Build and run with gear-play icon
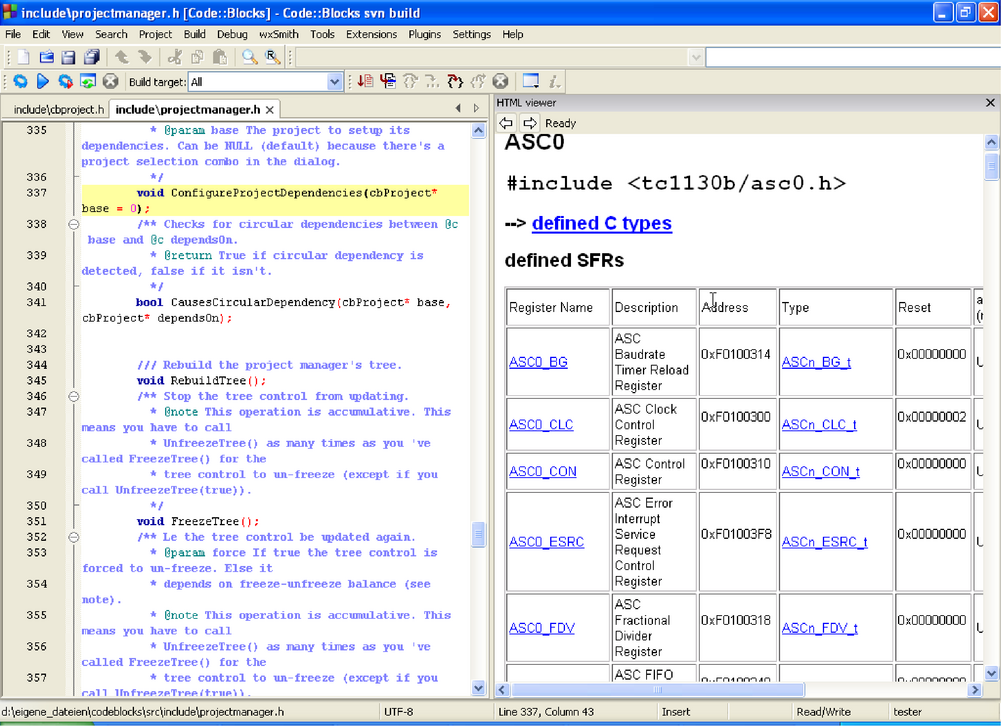Viewport: 1002px width, 726px height. click(x=65, y=81)
